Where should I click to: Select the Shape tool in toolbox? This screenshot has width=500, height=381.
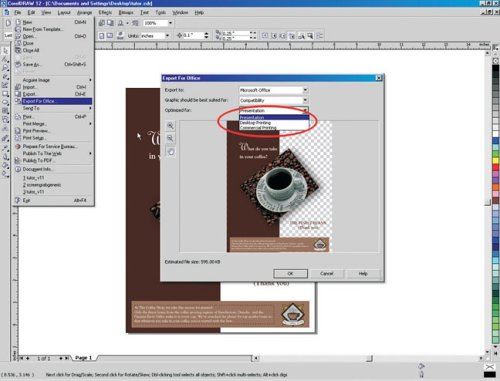click(x=5, y=59)
